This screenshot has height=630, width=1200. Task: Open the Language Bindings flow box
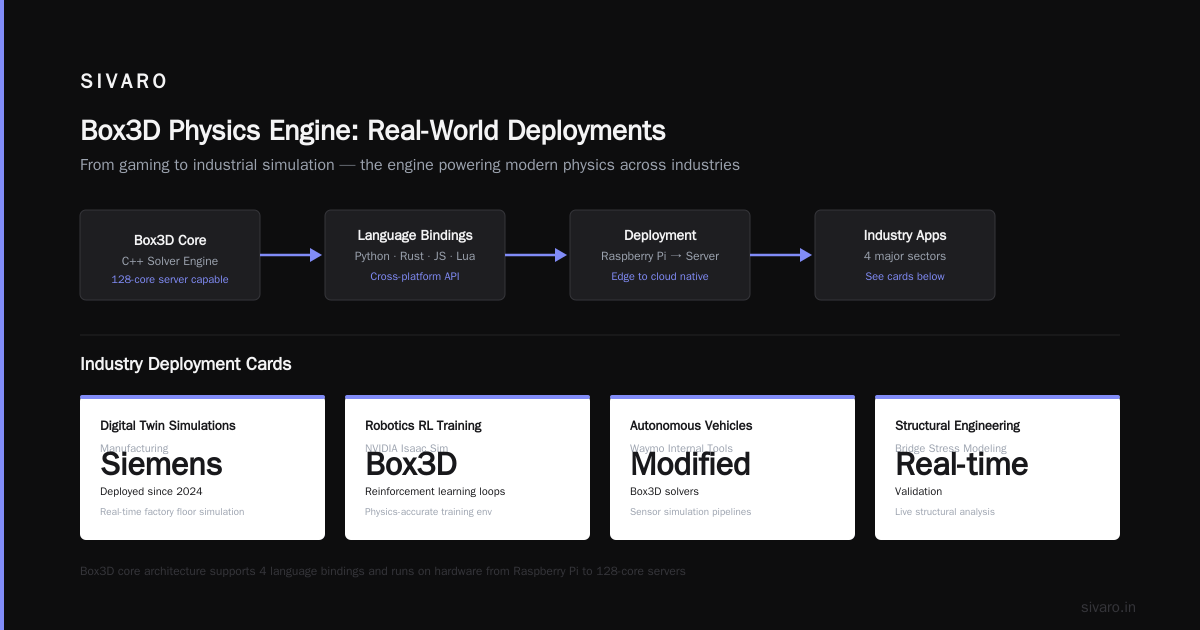click(x=415, y=255)
